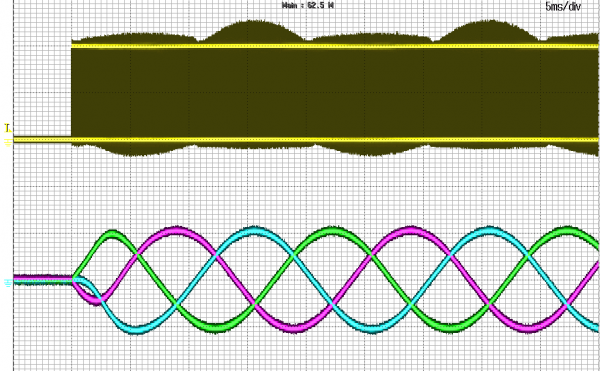Click the upper bright yellow horizontal line
This screenshot has width=600, height=371.
[335, 46]
